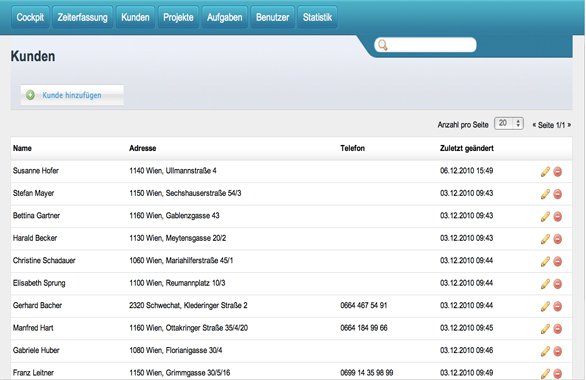Click timestamp 03.12.2010 09:46
Screen dimensions: 586x380
(x=466, y=350)
